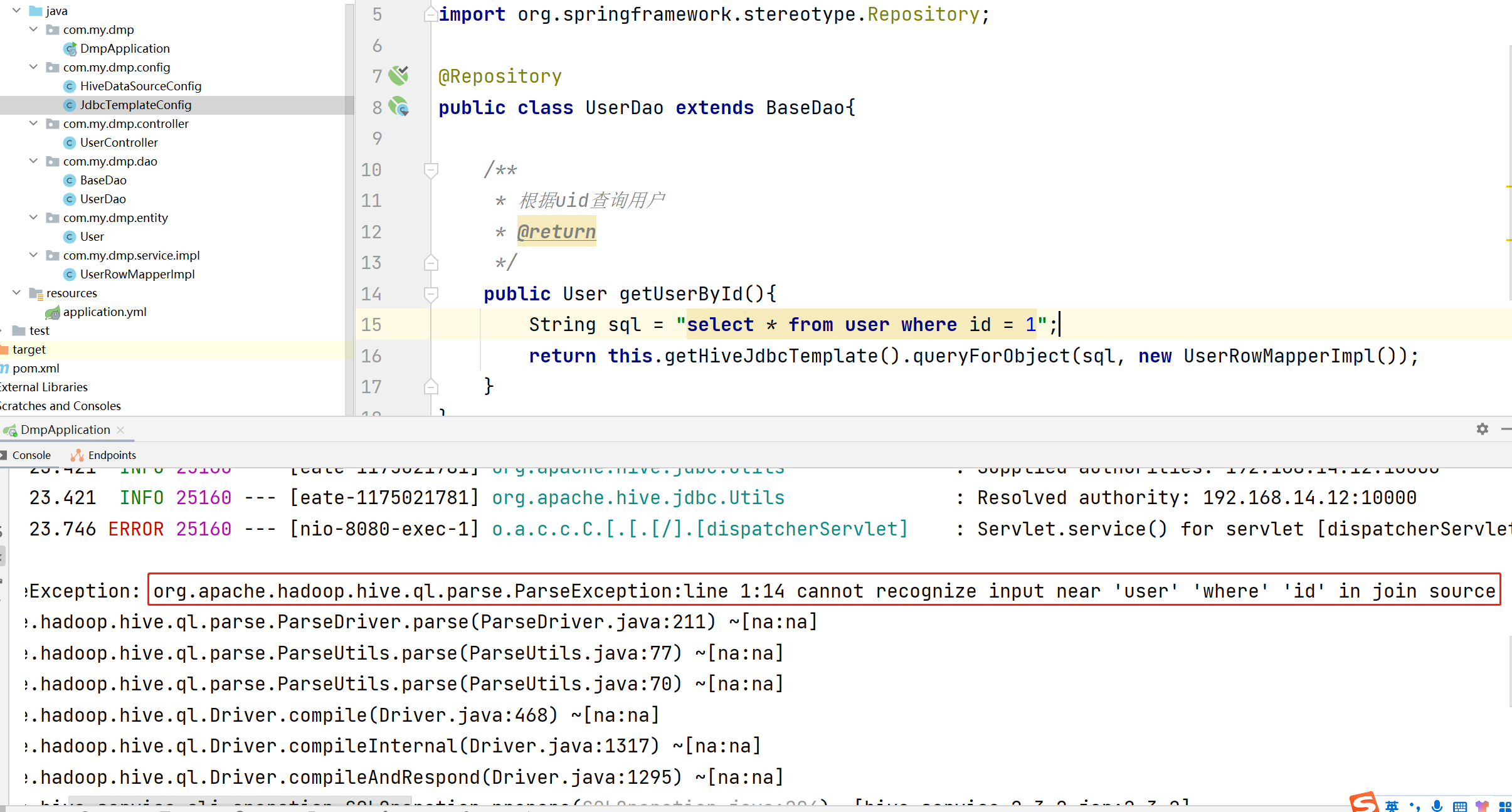Click the ParseException error message text
1512x812 pixels.
point(824,591)
